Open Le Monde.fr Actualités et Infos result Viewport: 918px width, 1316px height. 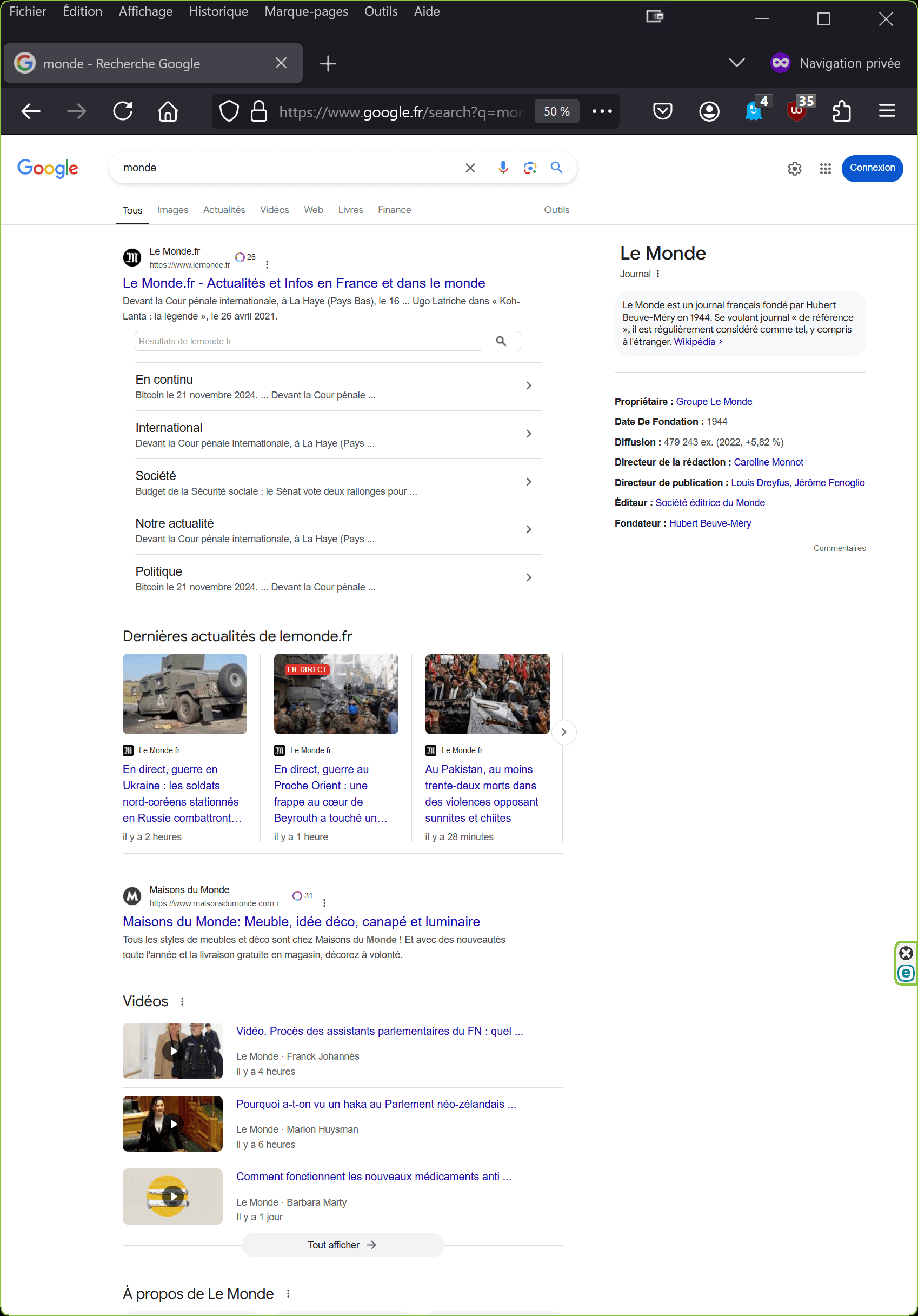click(304, 283)
